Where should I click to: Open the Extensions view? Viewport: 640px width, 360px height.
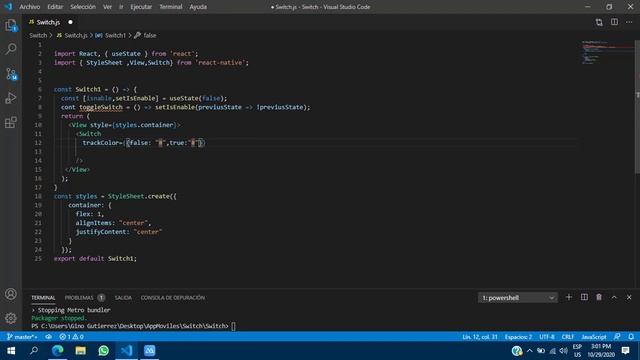click(11, 122)
